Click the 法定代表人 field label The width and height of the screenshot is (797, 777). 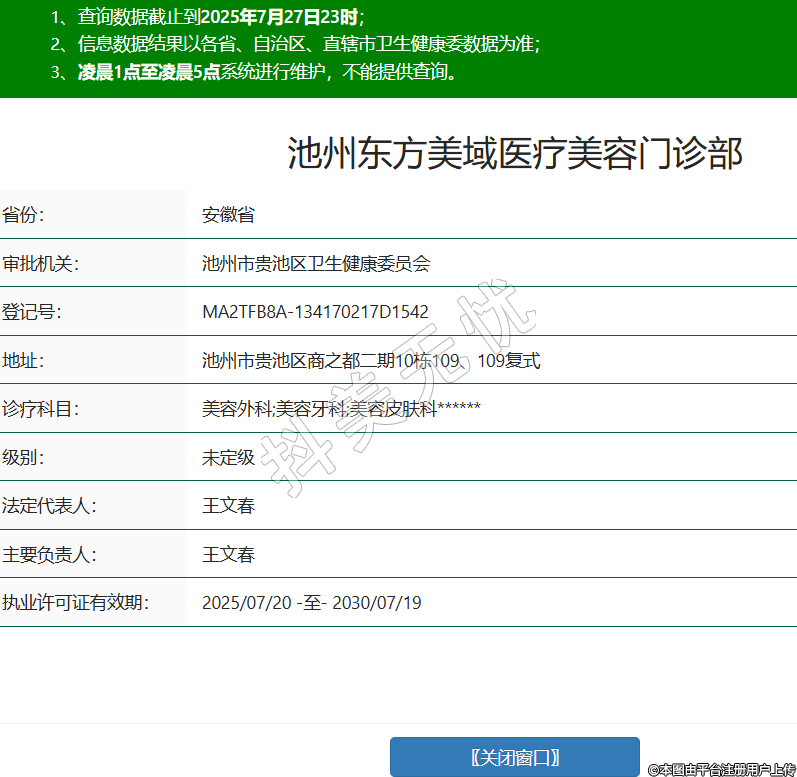pyautogui.click(x=49, y=506)
